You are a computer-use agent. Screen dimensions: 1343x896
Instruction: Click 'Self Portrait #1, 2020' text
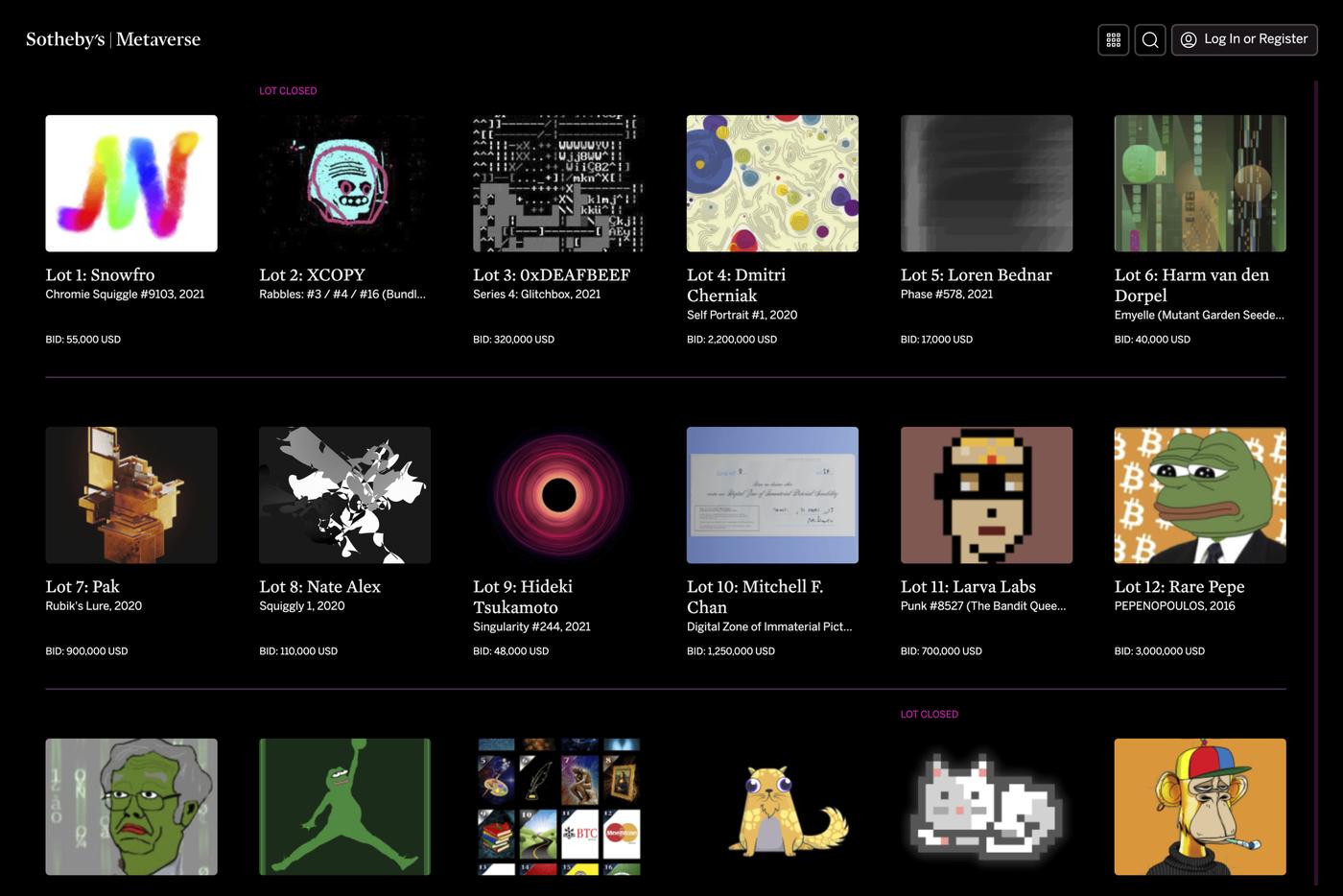tap(742, 315)
